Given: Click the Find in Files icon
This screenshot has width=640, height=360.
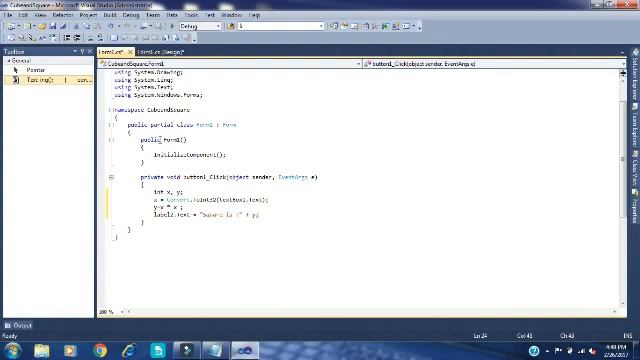Looking at the screenshot, I should click(231, 26).
